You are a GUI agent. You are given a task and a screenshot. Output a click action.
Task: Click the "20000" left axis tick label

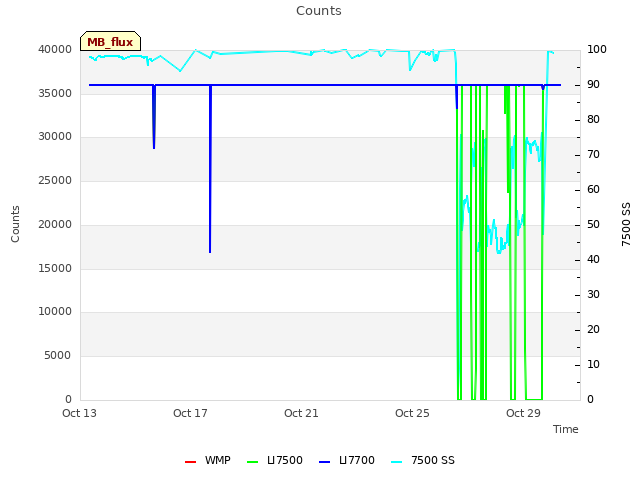click(x=55, y=224)
